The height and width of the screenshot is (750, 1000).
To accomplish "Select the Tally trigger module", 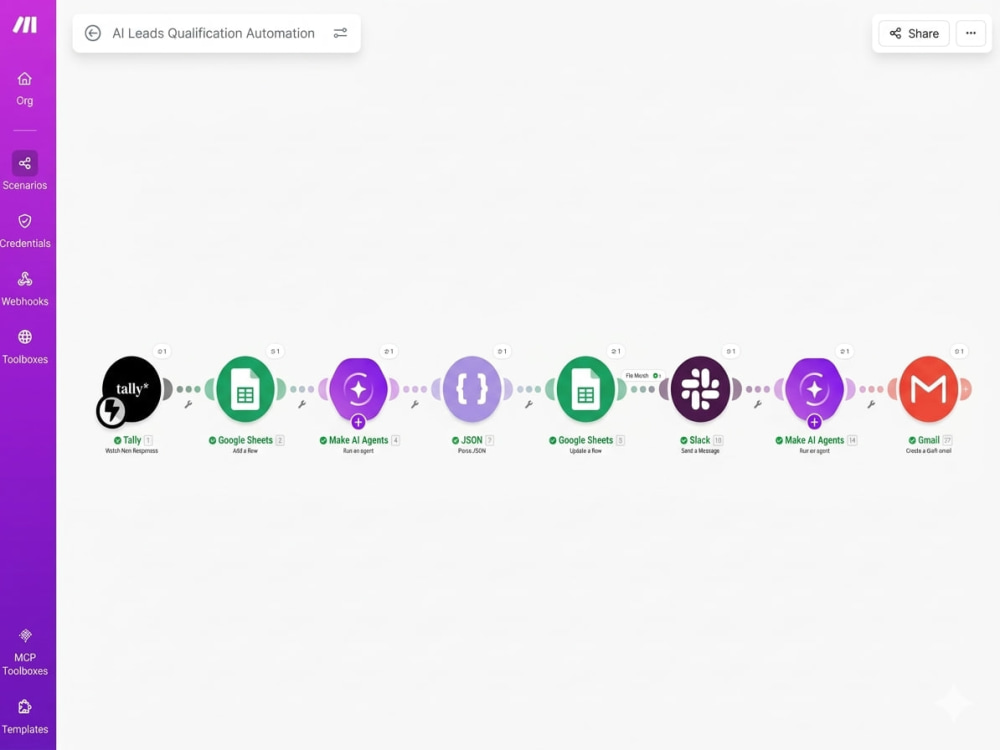I will 132,388.
